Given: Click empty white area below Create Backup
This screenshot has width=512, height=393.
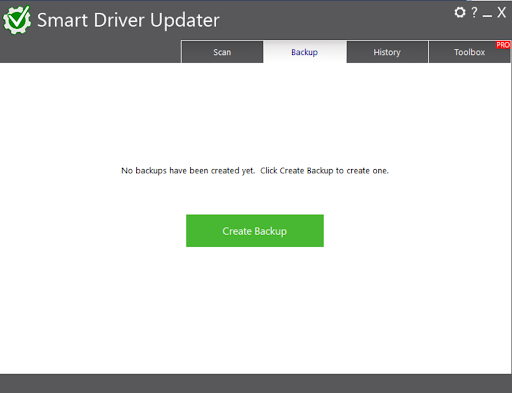Looking at the screenshot, I should (x=255, y=310).
